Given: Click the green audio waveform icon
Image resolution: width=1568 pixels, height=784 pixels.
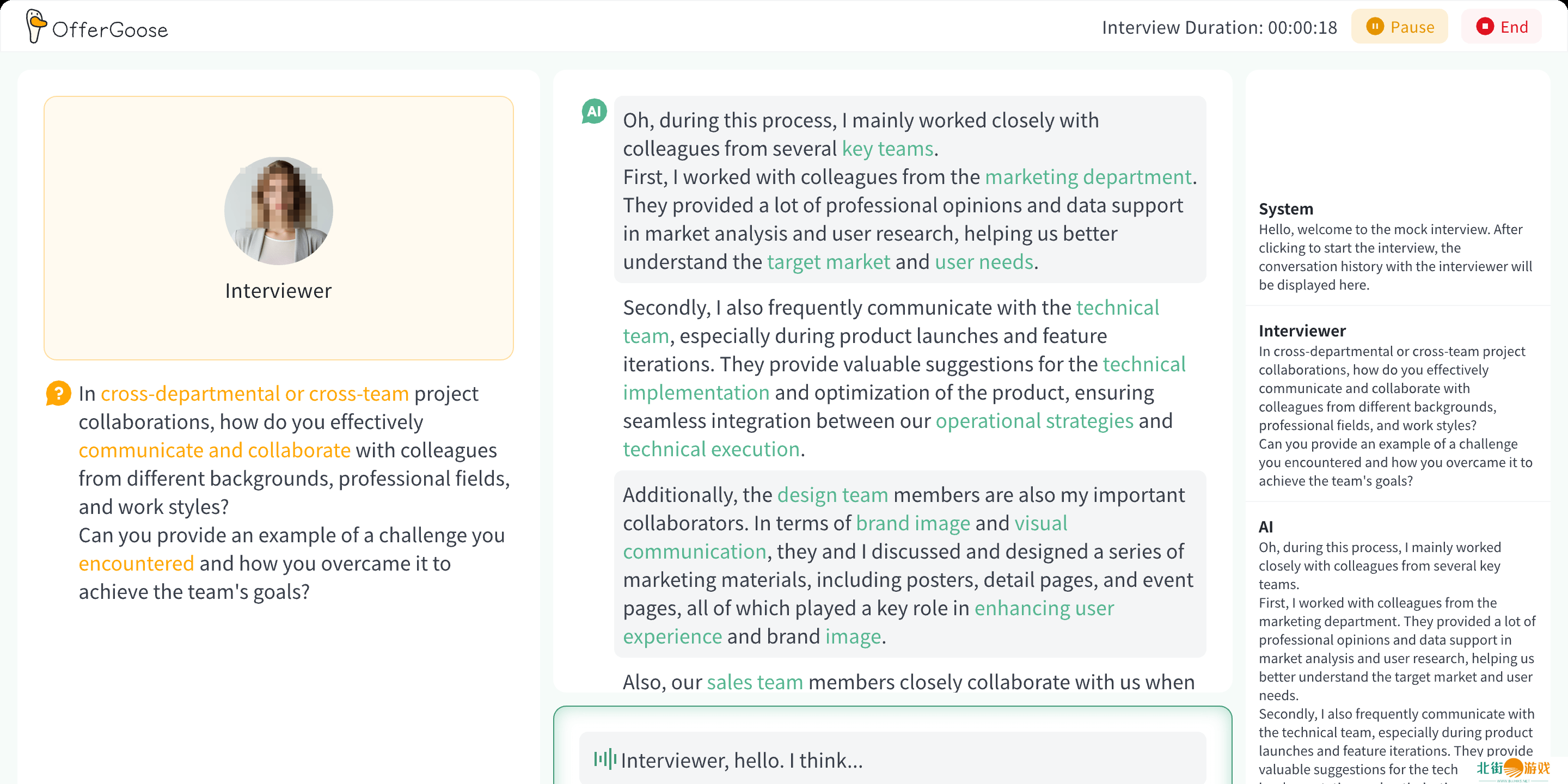Looking at the screenshot, I should (604, 759).
